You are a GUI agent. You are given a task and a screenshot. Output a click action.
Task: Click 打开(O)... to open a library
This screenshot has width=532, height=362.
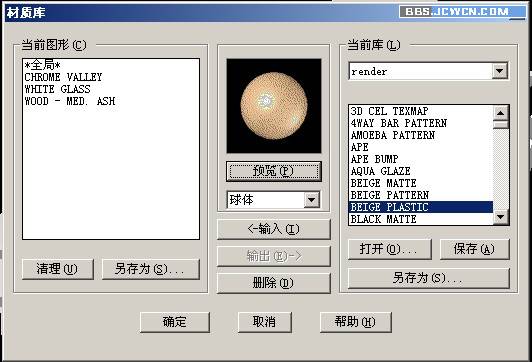tap(390, 249)
